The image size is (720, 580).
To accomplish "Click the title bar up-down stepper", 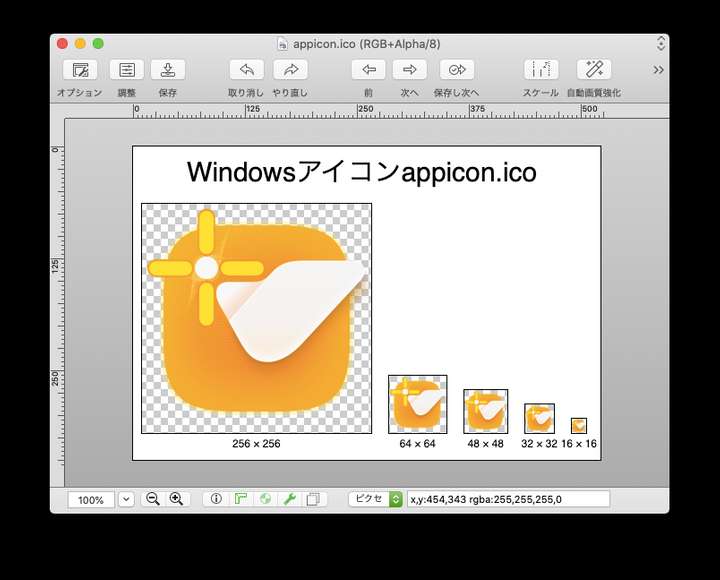I will click(661, 43).
